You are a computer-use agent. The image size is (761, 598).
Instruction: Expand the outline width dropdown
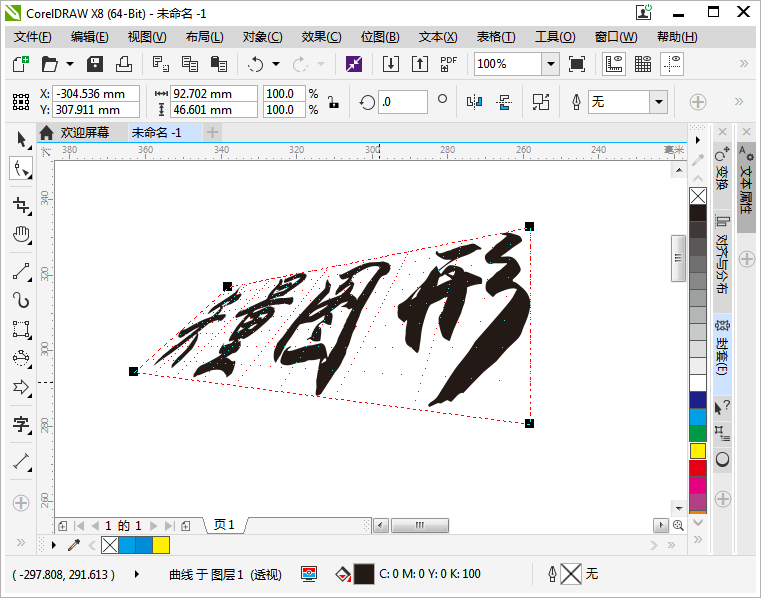[x=658, y=102]
